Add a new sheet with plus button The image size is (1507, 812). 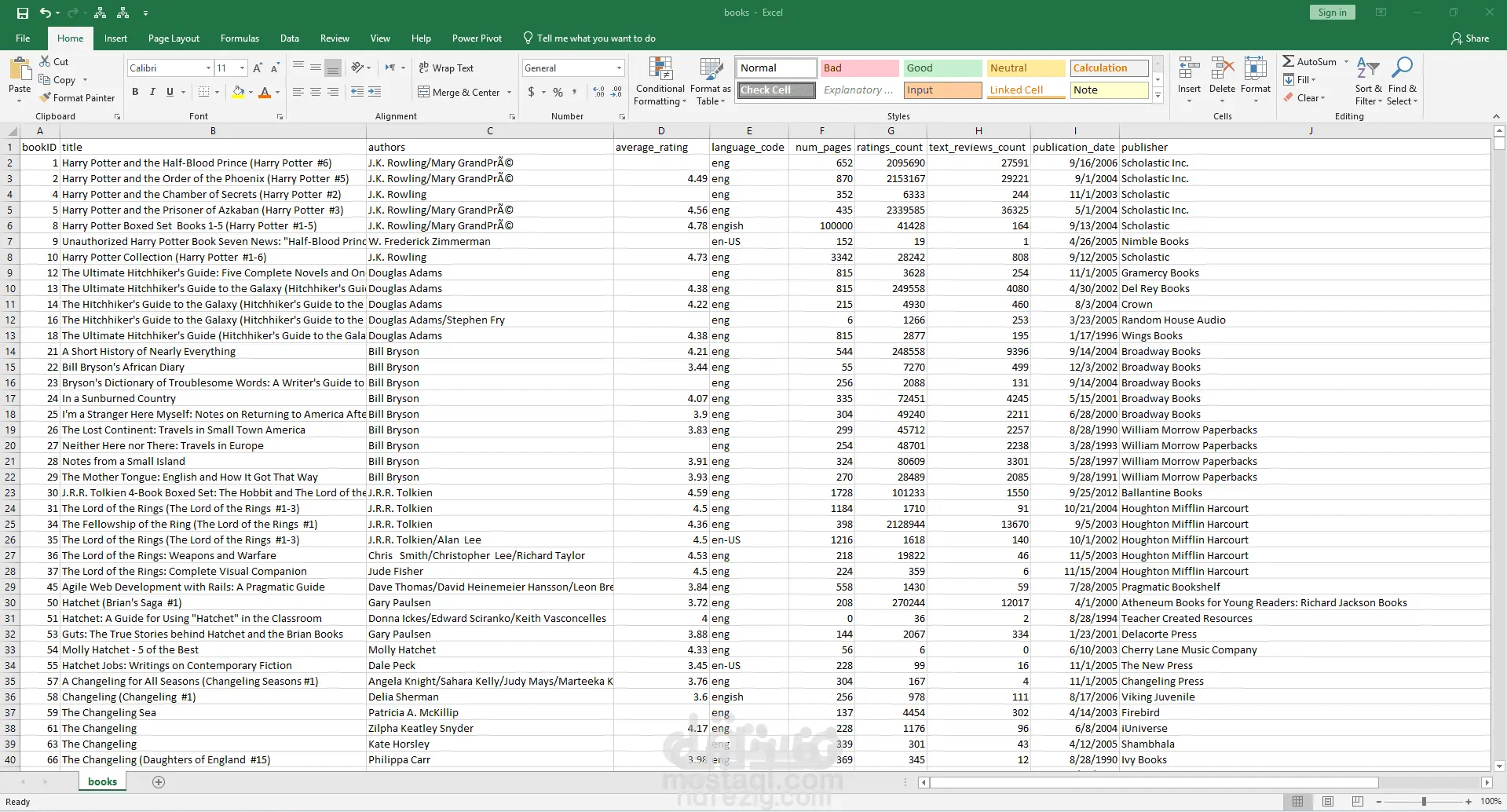coord(159,782)
